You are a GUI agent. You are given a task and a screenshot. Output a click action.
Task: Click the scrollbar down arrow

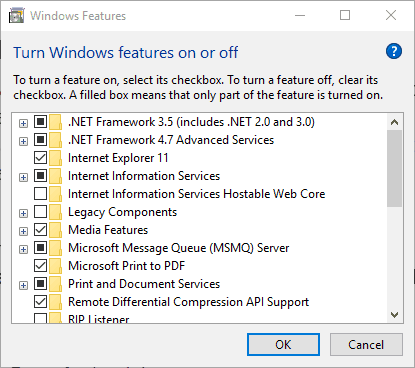click(394, 315)
